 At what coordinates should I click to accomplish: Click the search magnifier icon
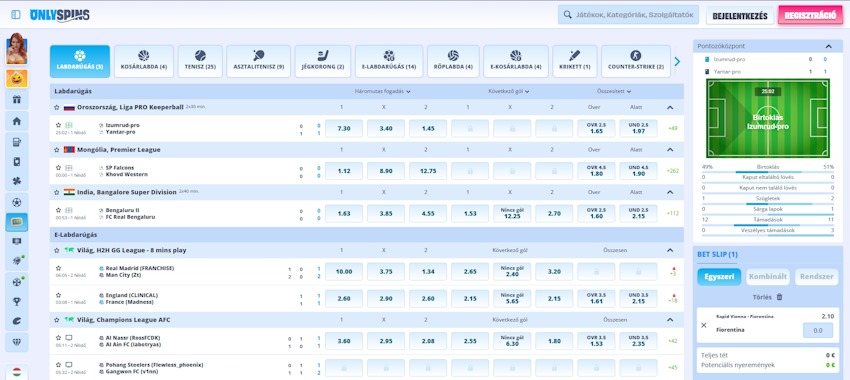coord(568,15)
